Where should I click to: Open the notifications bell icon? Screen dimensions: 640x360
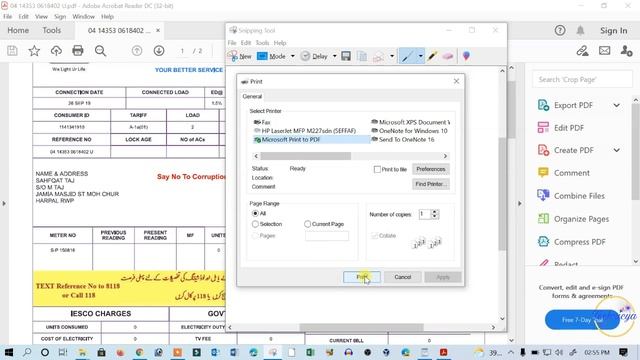click(x=580, y=30)
